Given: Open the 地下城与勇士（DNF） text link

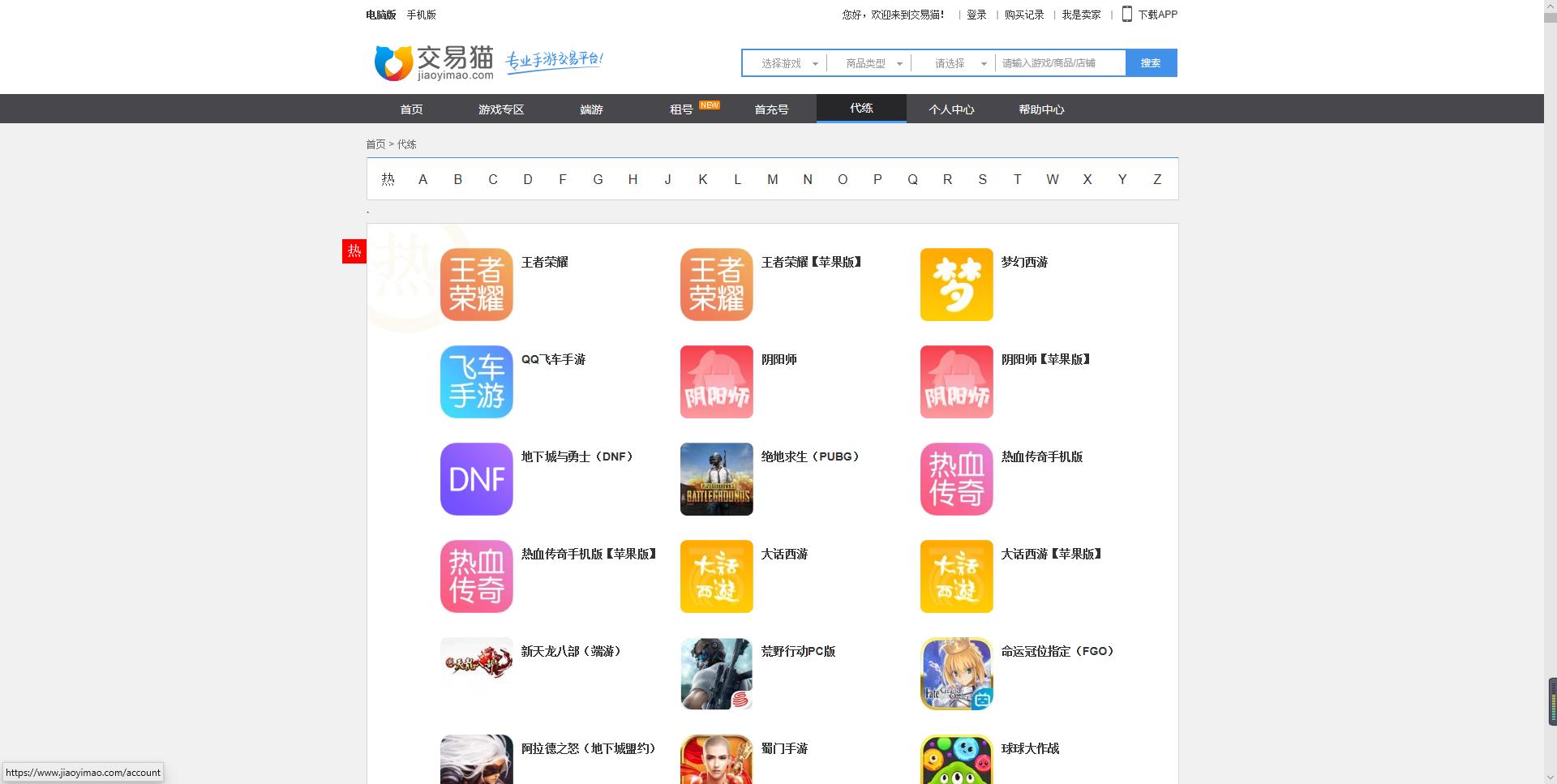Looking at the screenshot, I should pyautogui.click(x=577, y=456).
